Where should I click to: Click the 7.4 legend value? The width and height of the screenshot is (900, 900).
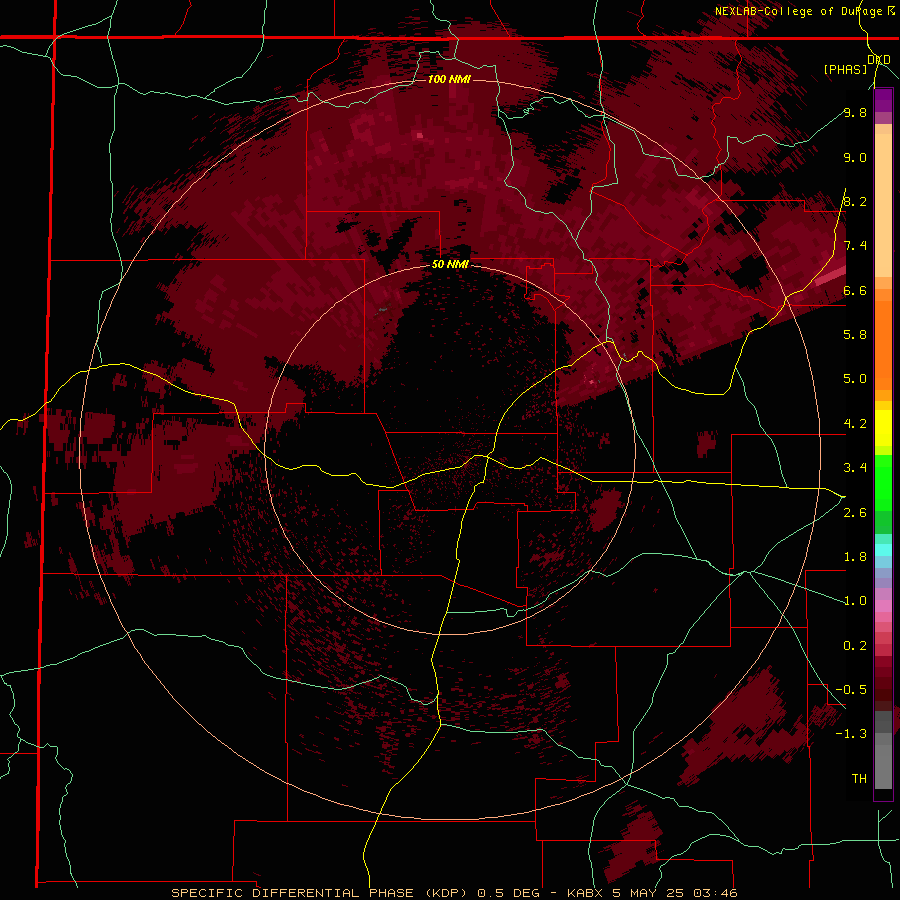(x=855, y=246)
